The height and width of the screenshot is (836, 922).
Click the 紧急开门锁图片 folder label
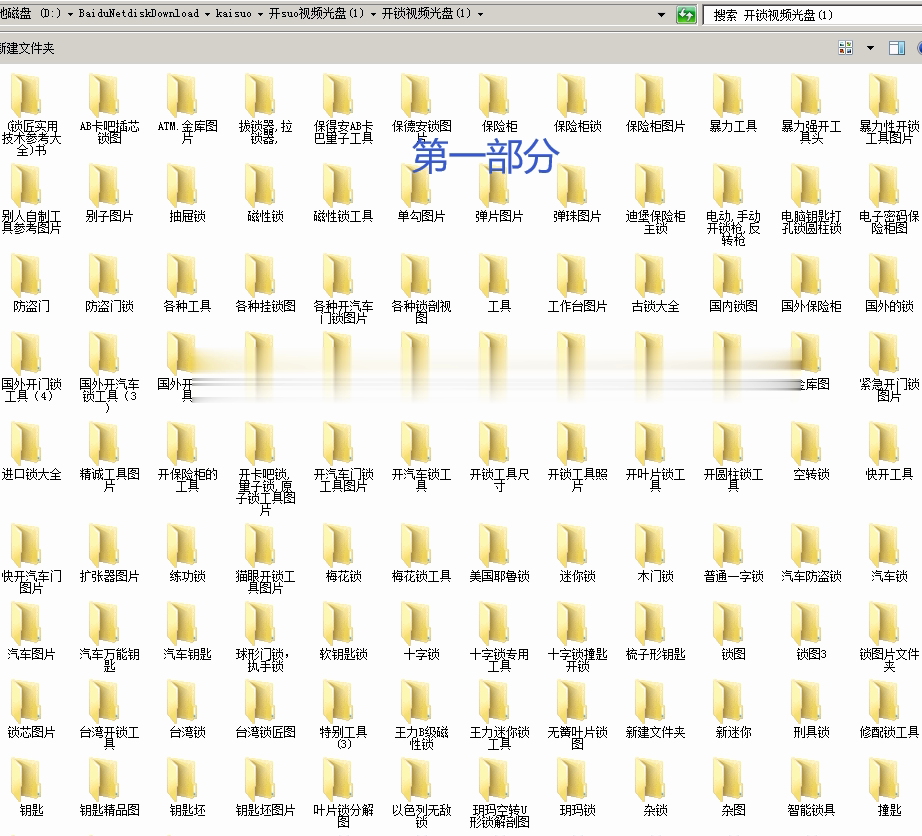tap(889, 390)
